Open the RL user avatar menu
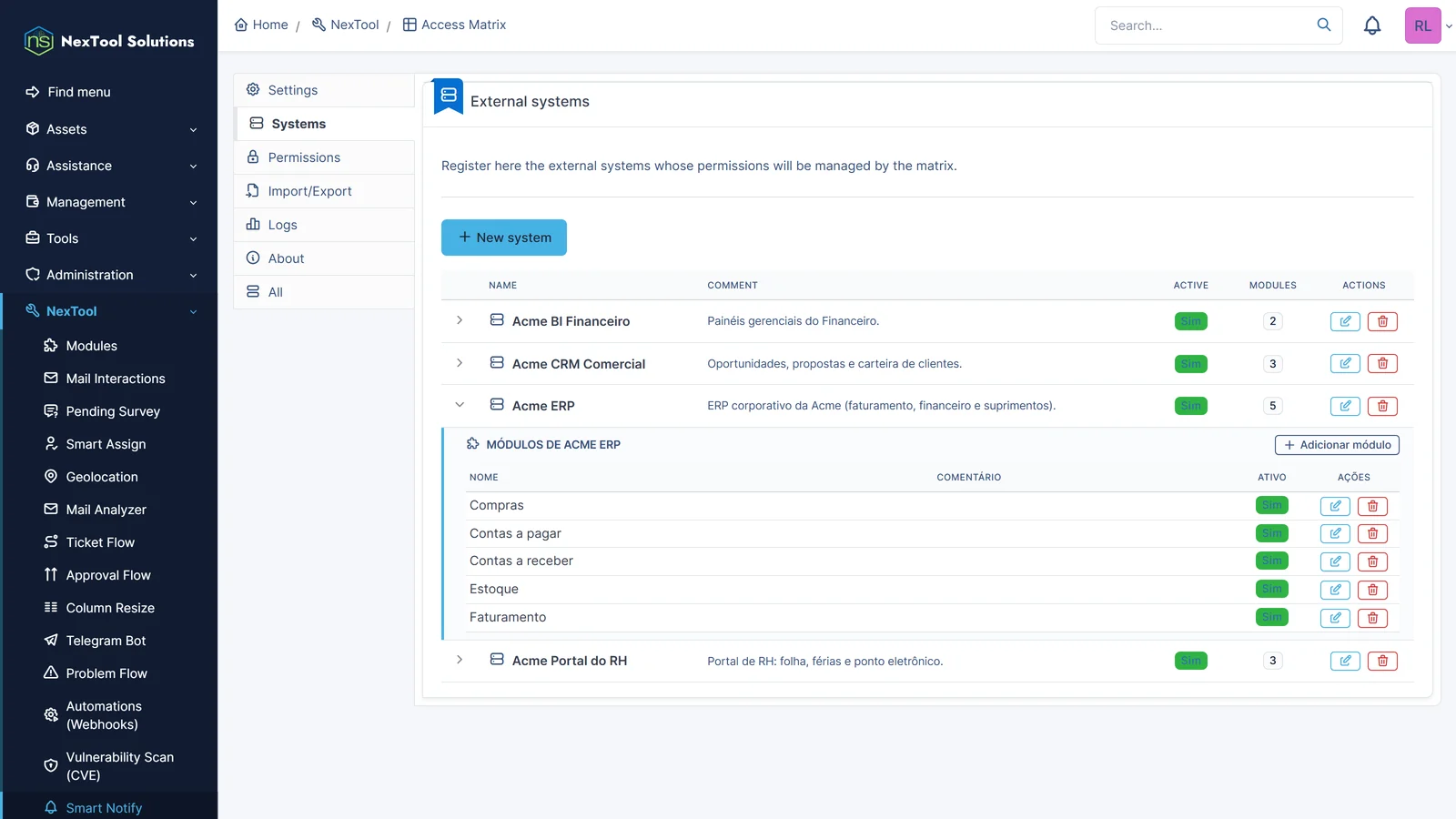 click(1422, 25)
